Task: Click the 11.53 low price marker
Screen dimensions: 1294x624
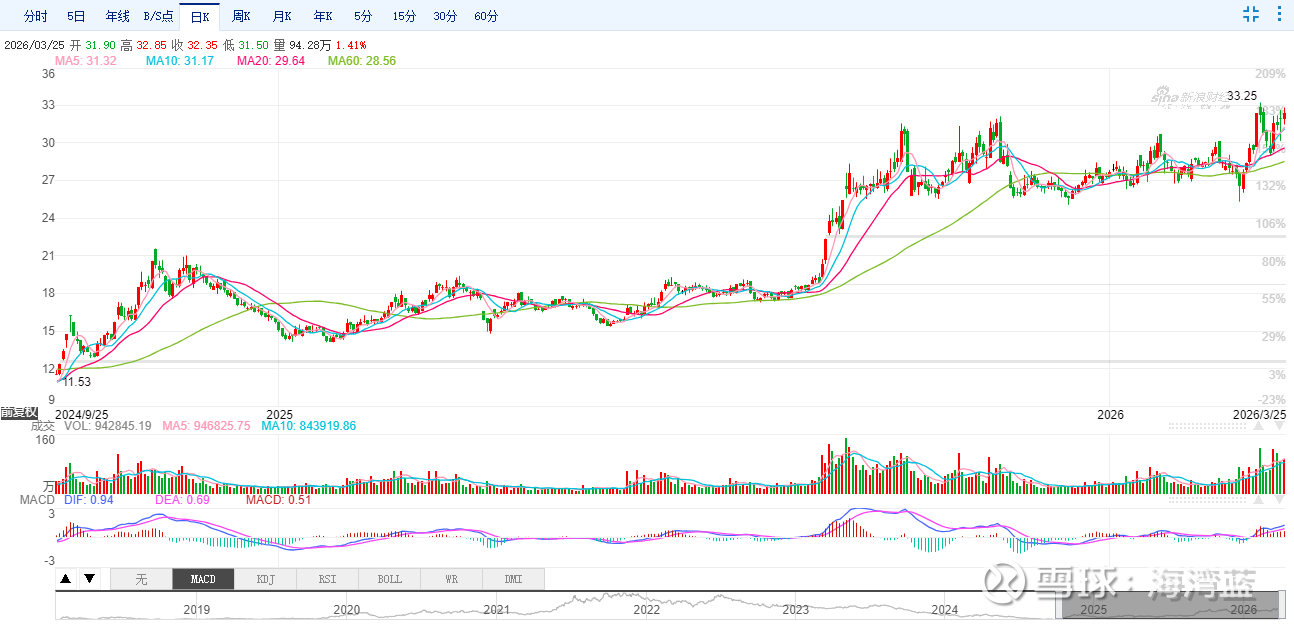Action: [76, 382]
